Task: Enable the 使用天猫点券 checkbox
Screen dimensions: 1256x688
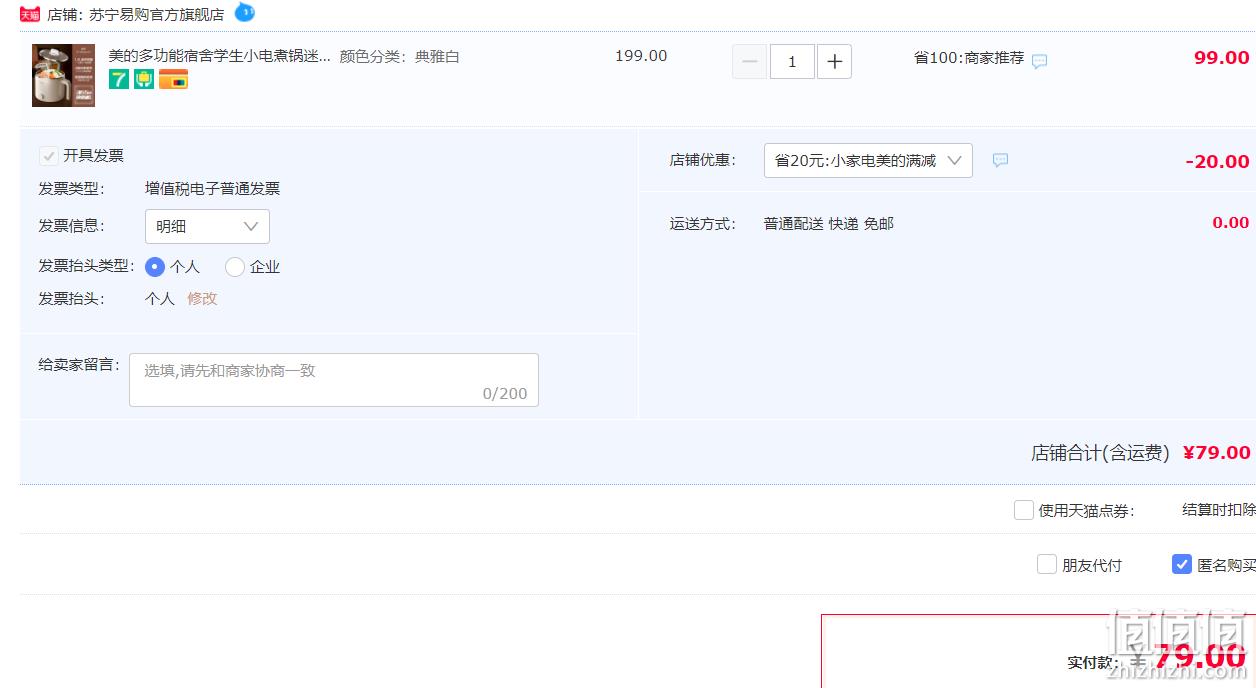Action: [1023, 510]
